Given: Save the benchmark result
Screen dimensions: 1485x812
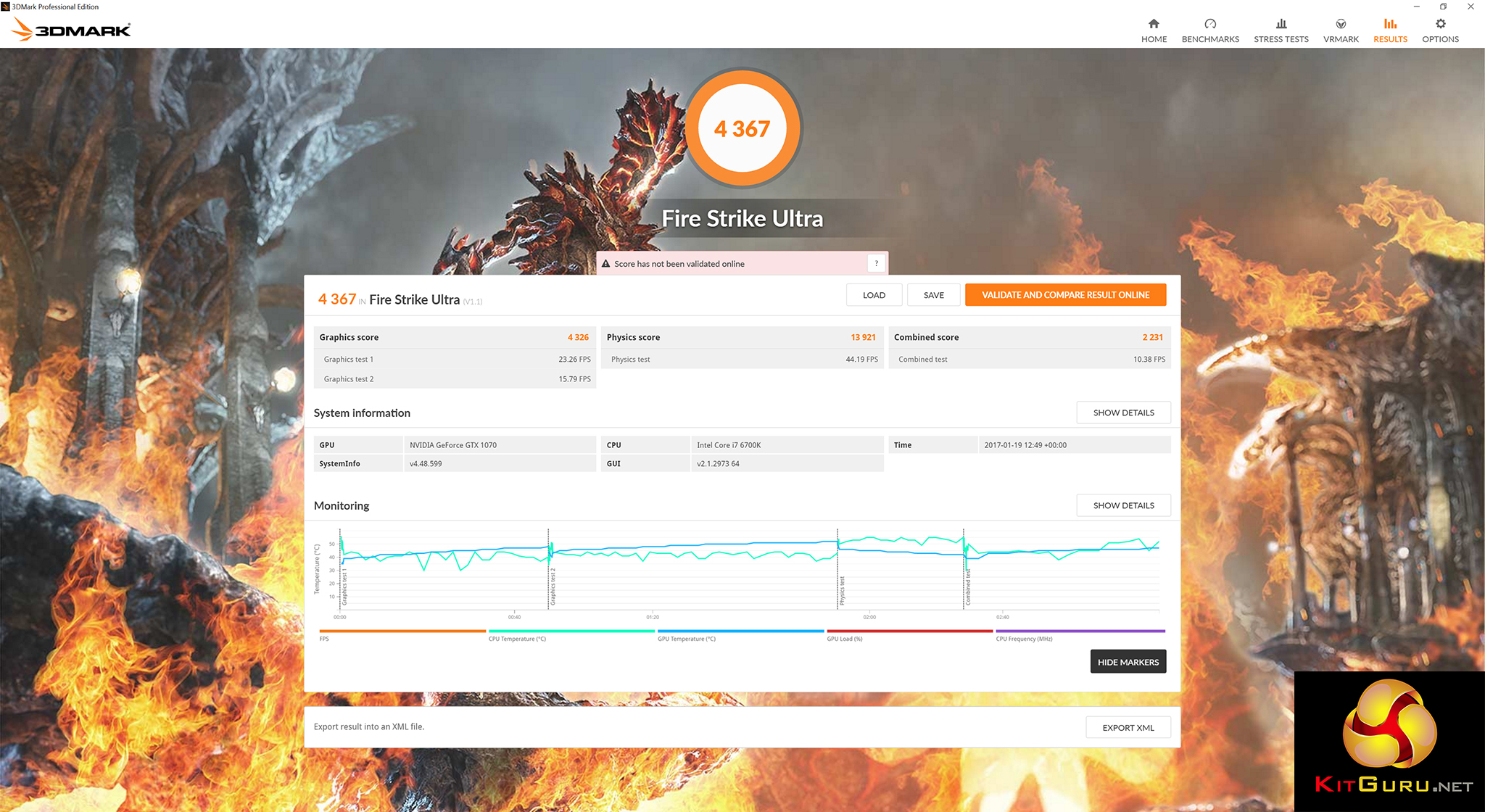Looking at the screenshot, I should click(x=933, y=295).
